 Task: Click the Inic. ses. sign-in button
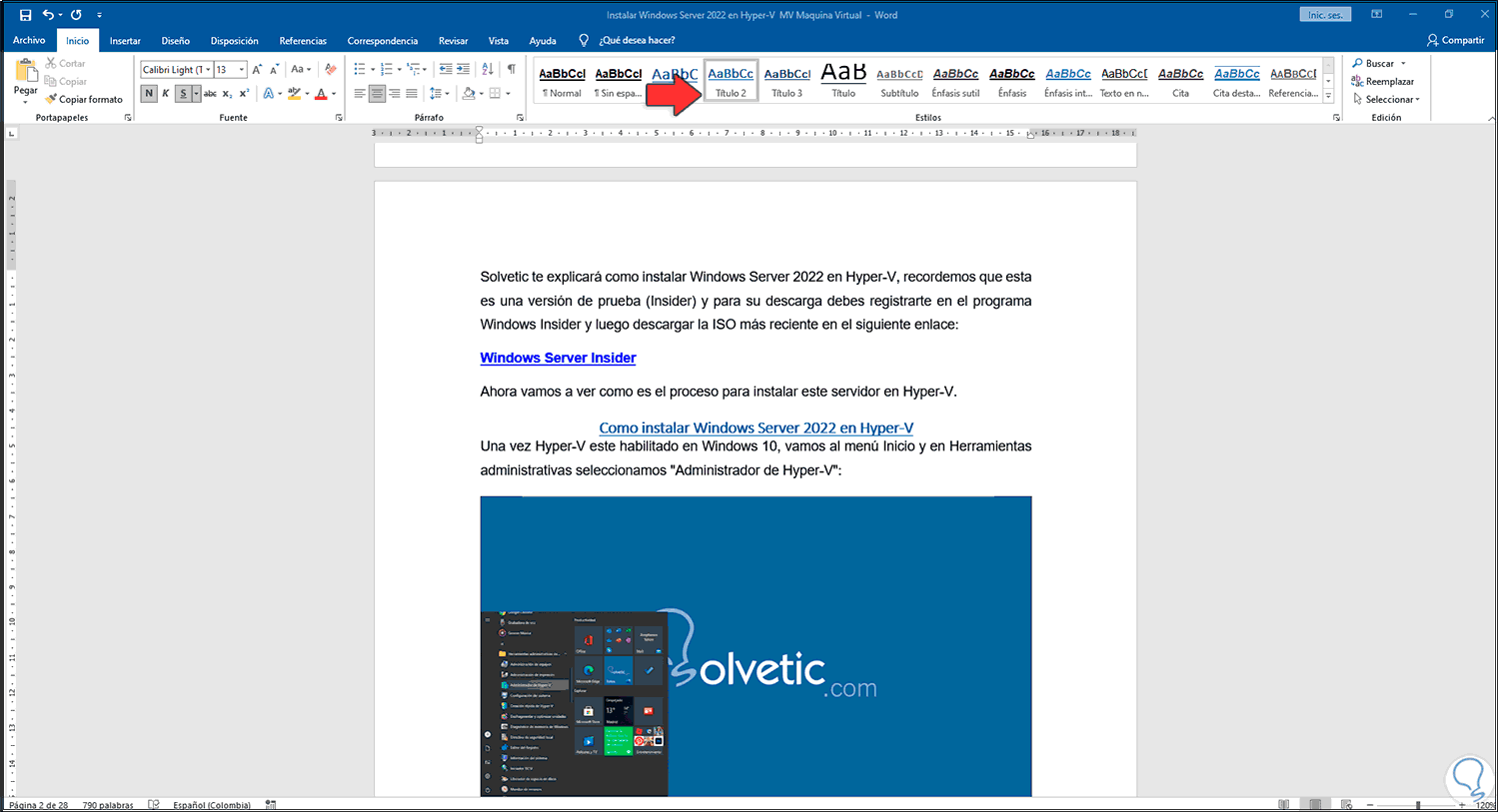tap(1326, 15)
